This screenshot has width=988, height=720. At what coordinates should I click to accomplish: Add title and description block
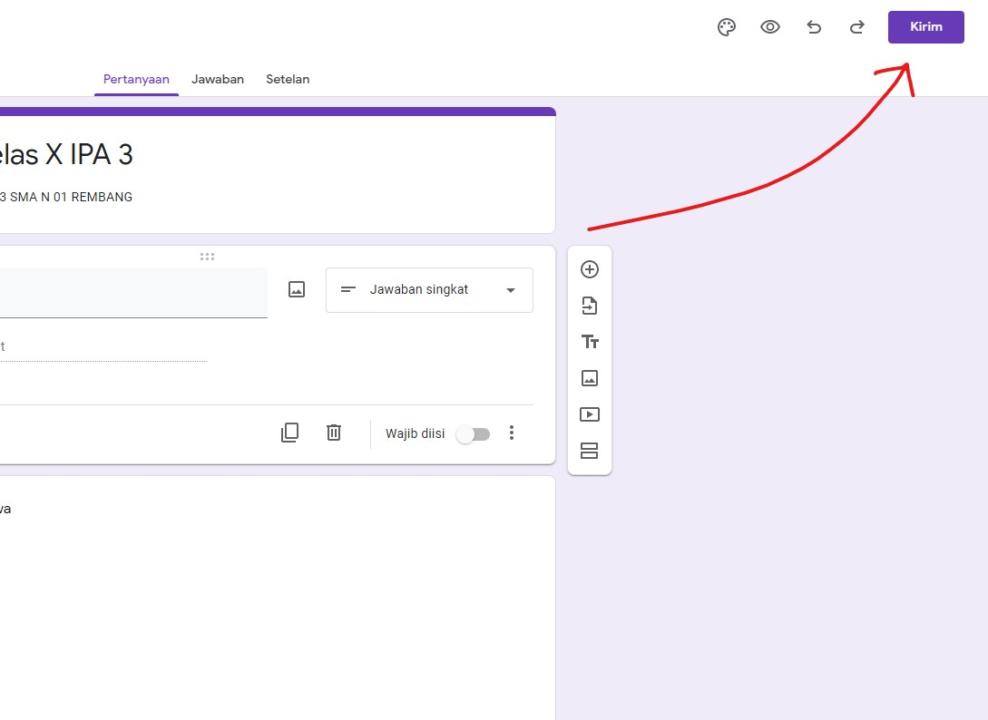point(590,342)
